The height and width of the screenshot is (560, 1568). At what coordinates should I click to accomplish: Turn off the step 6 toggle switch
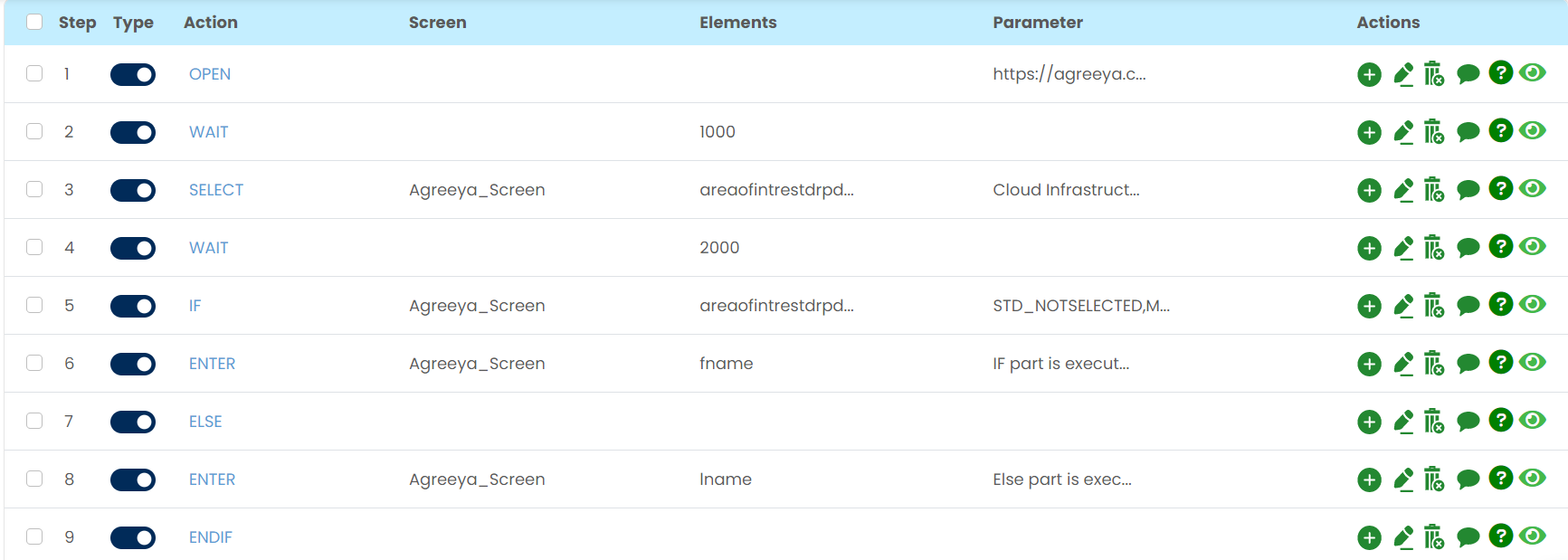(x=133, y=364)
